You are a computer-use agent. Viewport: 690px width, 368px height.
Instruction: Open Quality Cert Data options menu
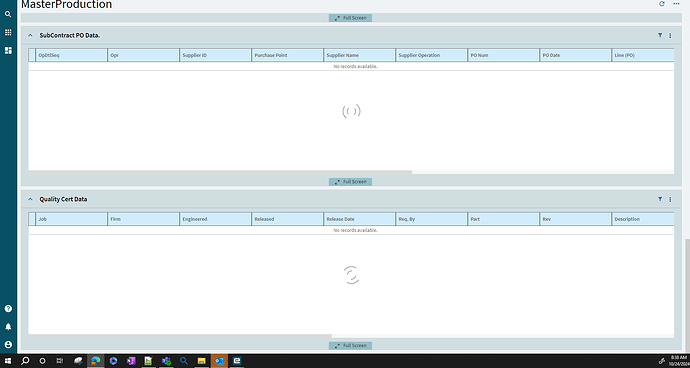670,199
